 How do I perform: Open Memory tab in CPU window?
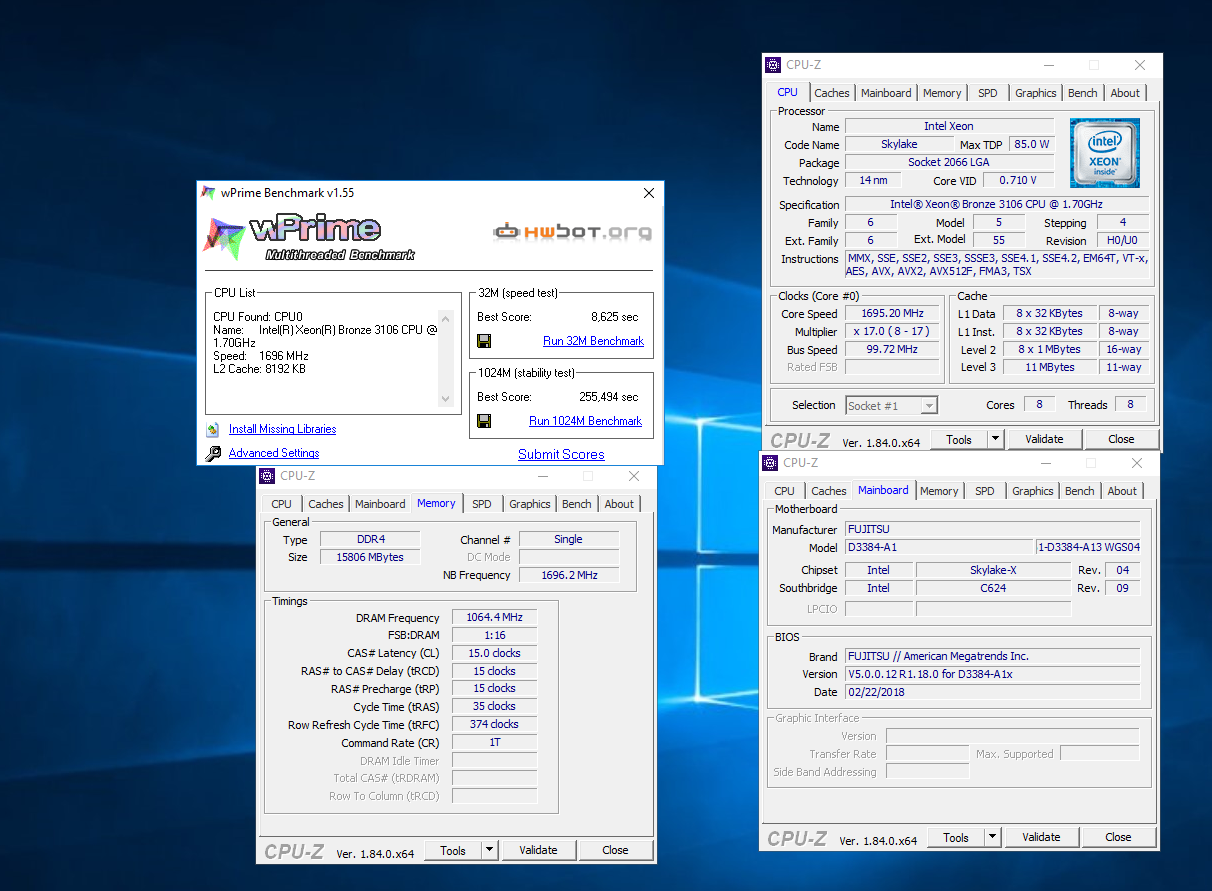[x=942, y=93]
